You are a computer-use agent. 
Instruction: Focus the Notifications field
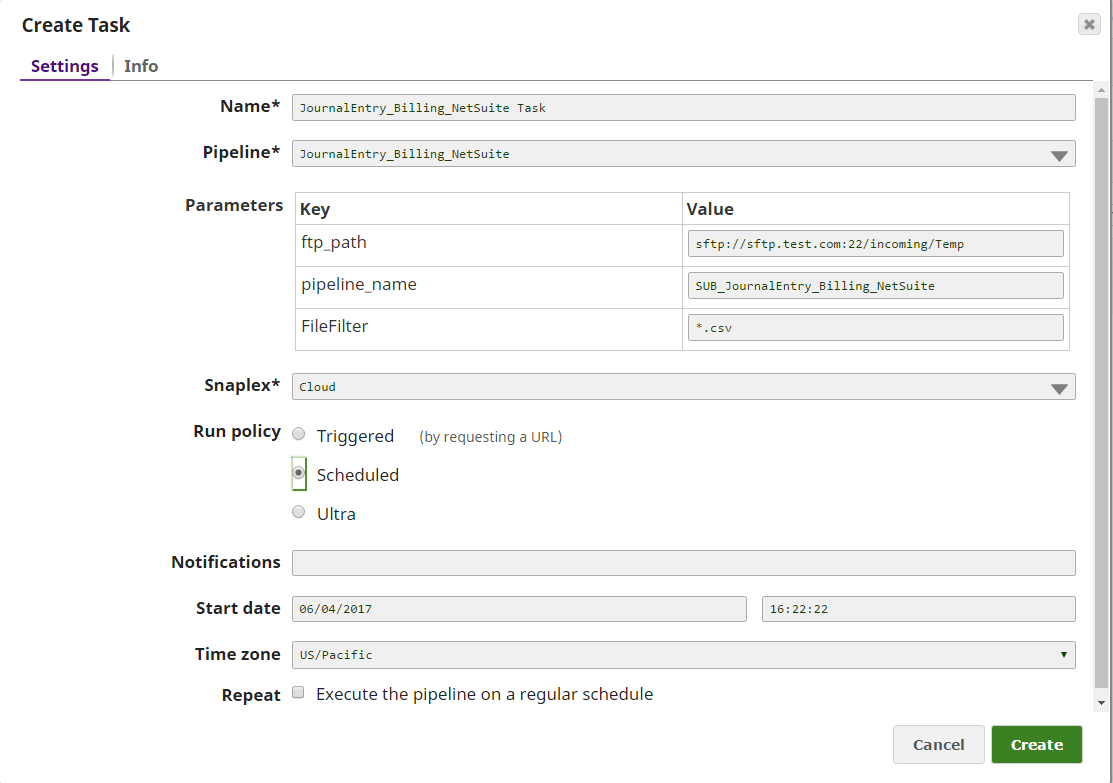pyautogui.click(x=684, y=563)
